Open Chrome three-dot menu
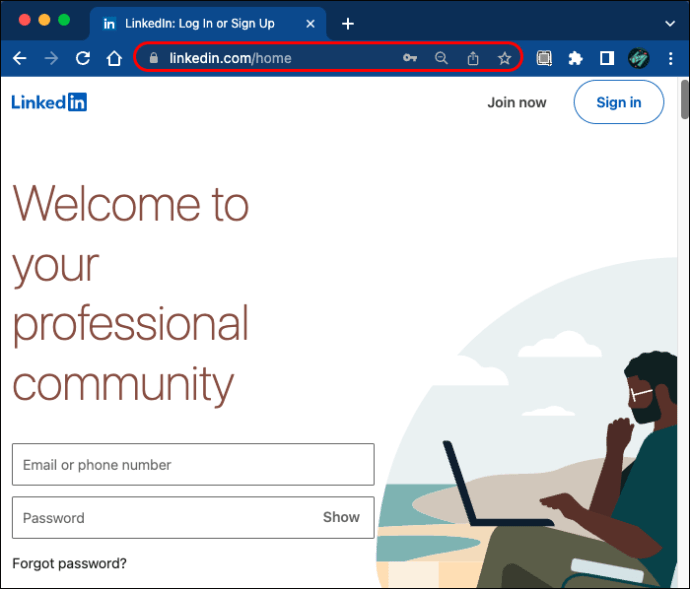This screenshot has width=690, height=589. tap(670, 58)
